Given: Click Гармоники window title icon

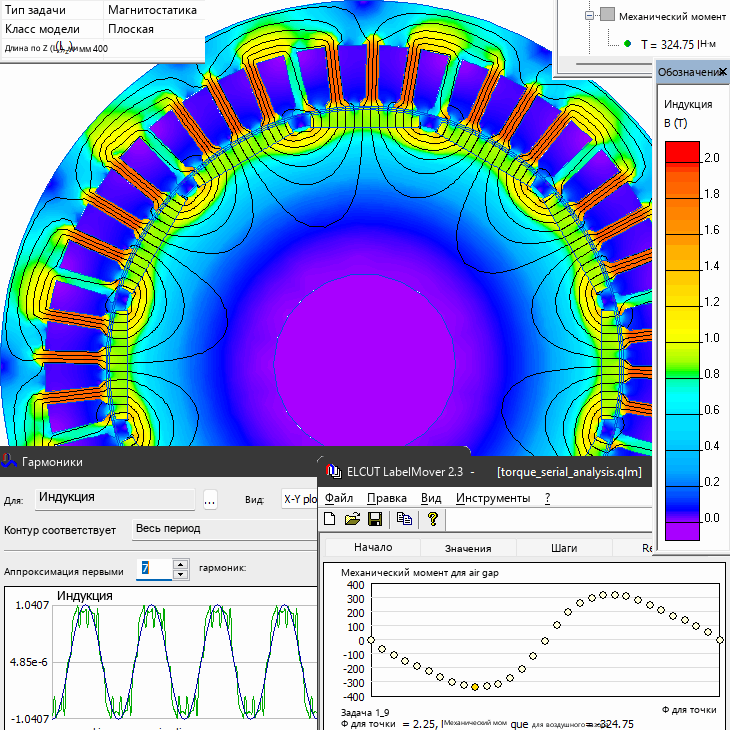Looking at the screenshot, I should pos(8,461).
